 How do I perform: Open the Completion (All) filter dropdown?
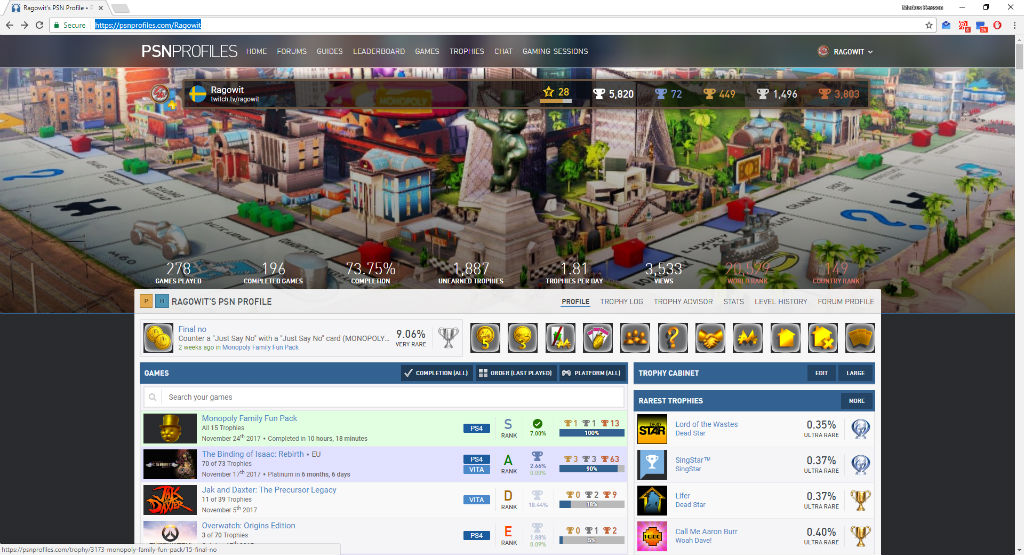[436, 373]
